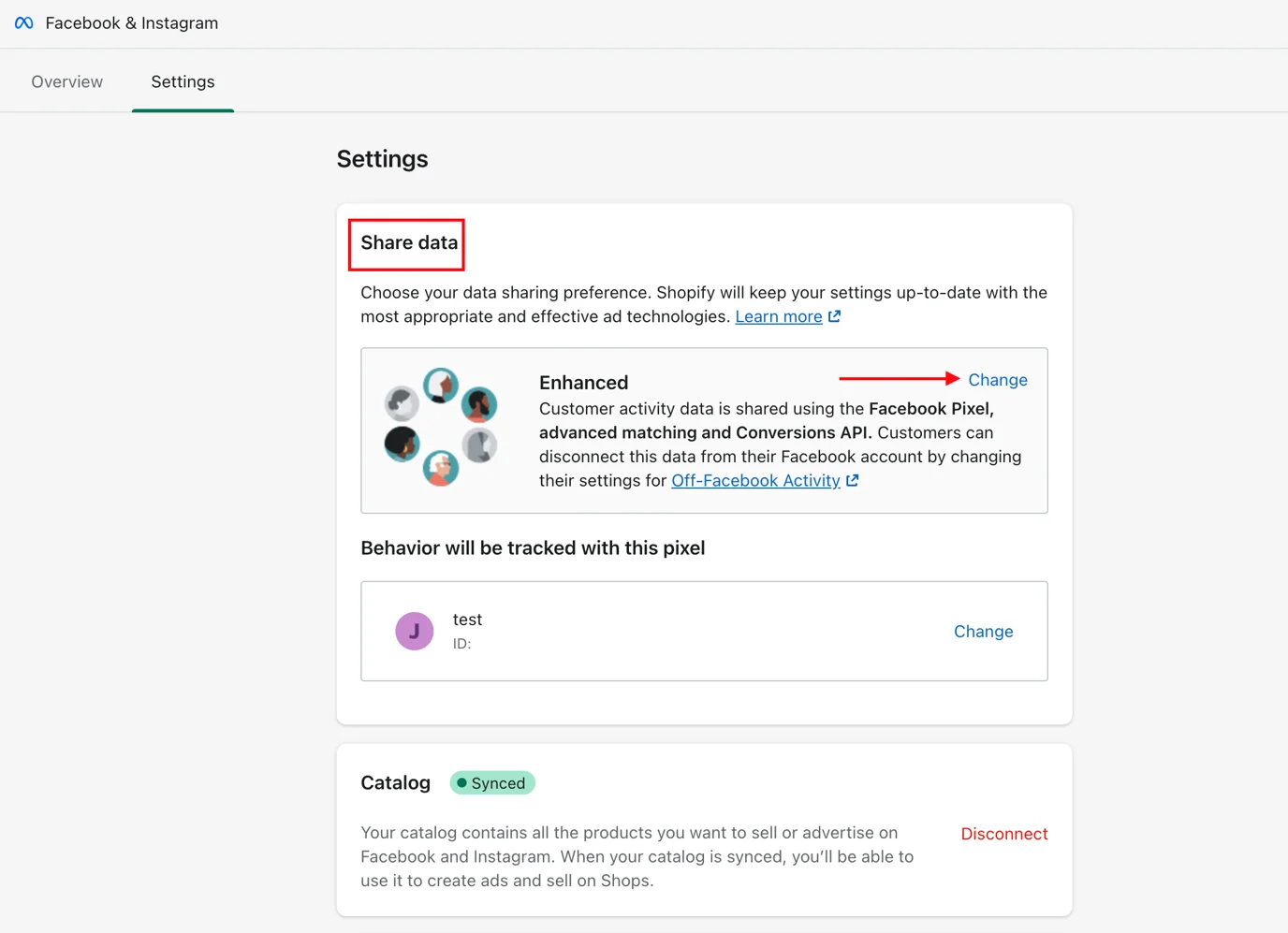Select the Settings tab

tap(183, 81)
